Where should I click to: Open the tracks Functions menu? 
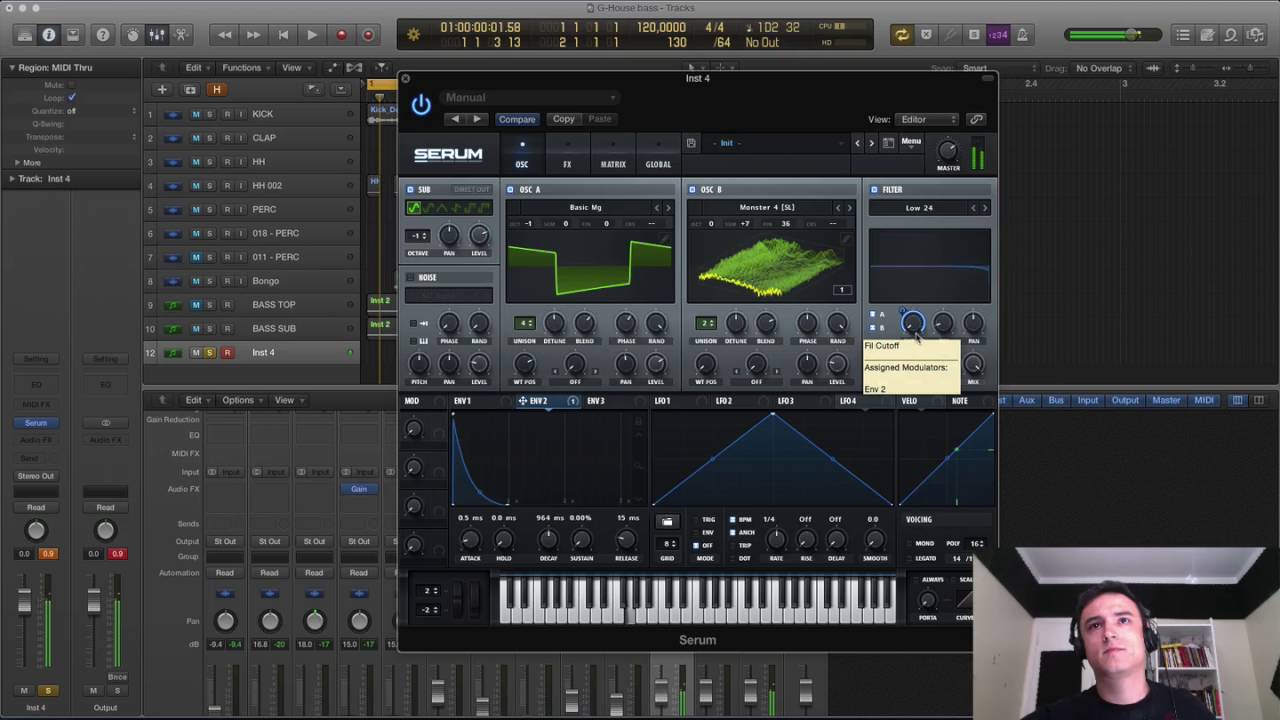[x=245, y=68]
